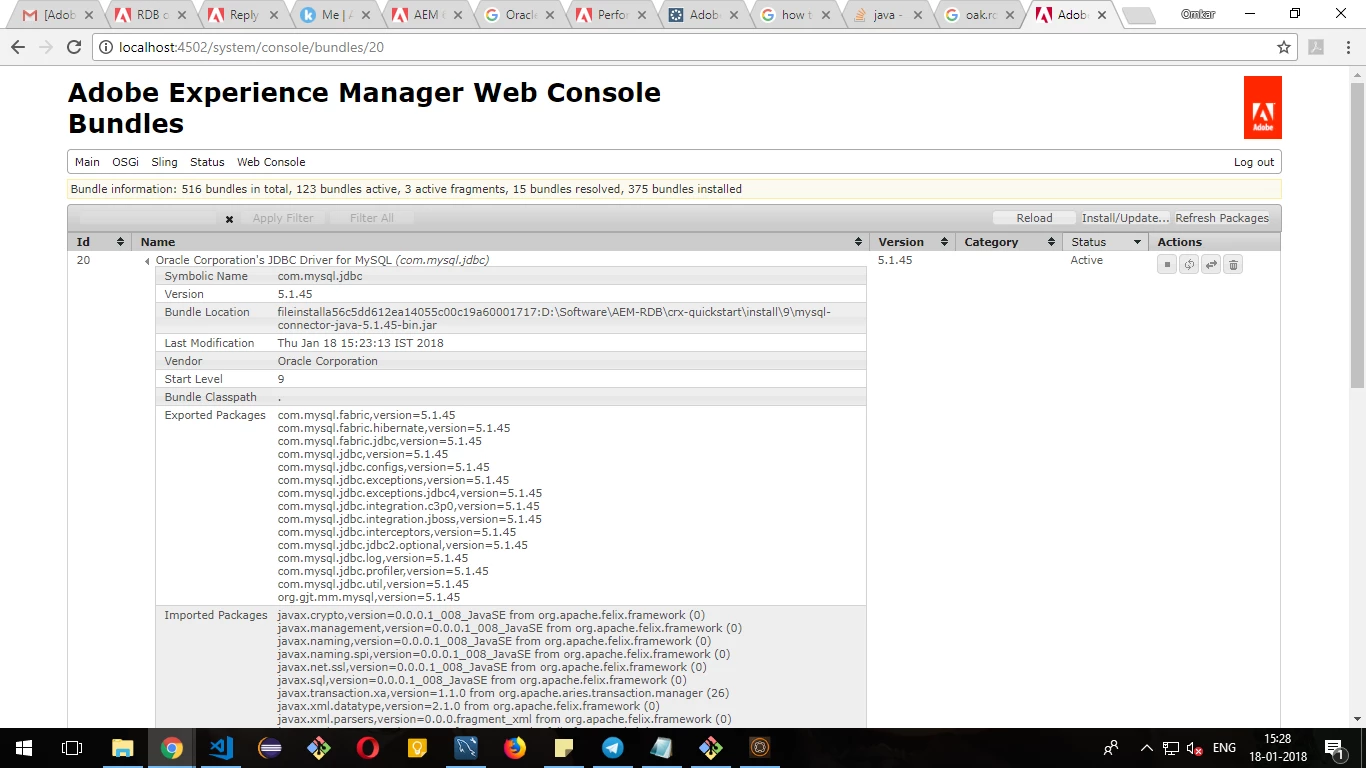Bookmark this page with the star icon
Viewport: 1366px width, 768px height.
tap(1284, 47)
